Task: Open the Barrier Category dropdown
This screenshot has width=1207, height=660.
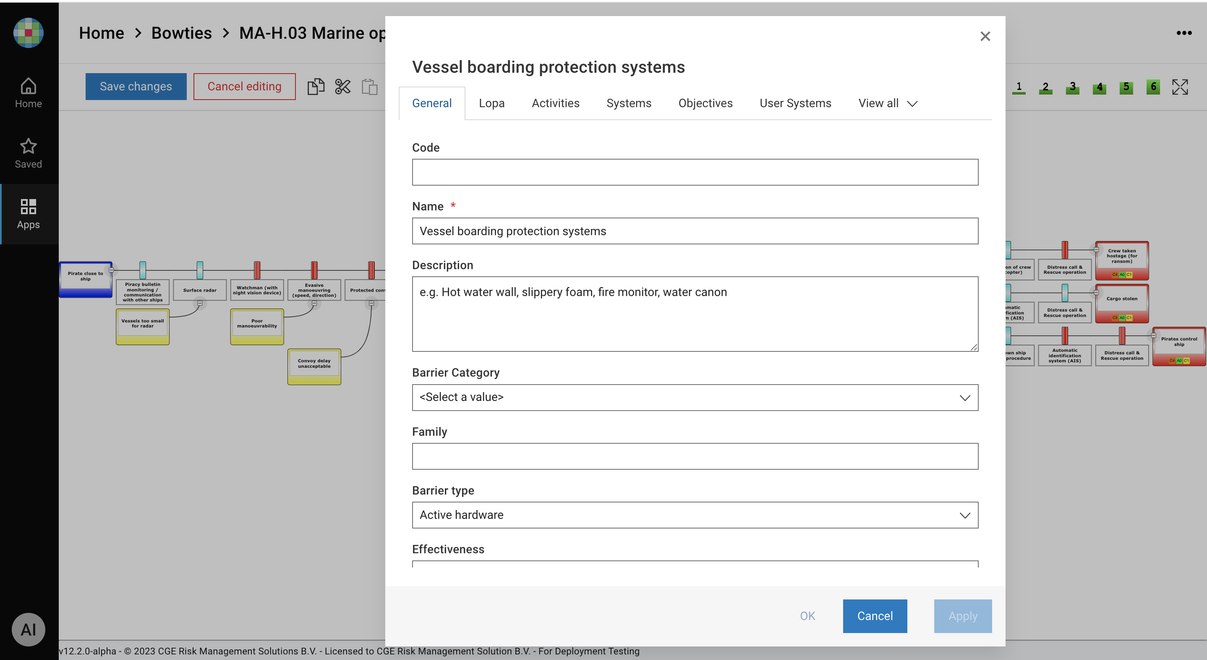Action: pos(695,397)
